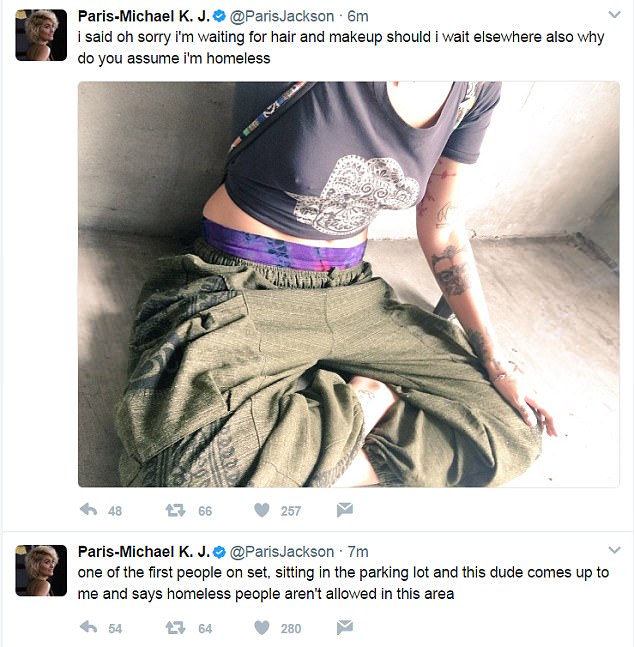Retweet the hair and makeup tweet
634x647 pixels.
(175, 510)
